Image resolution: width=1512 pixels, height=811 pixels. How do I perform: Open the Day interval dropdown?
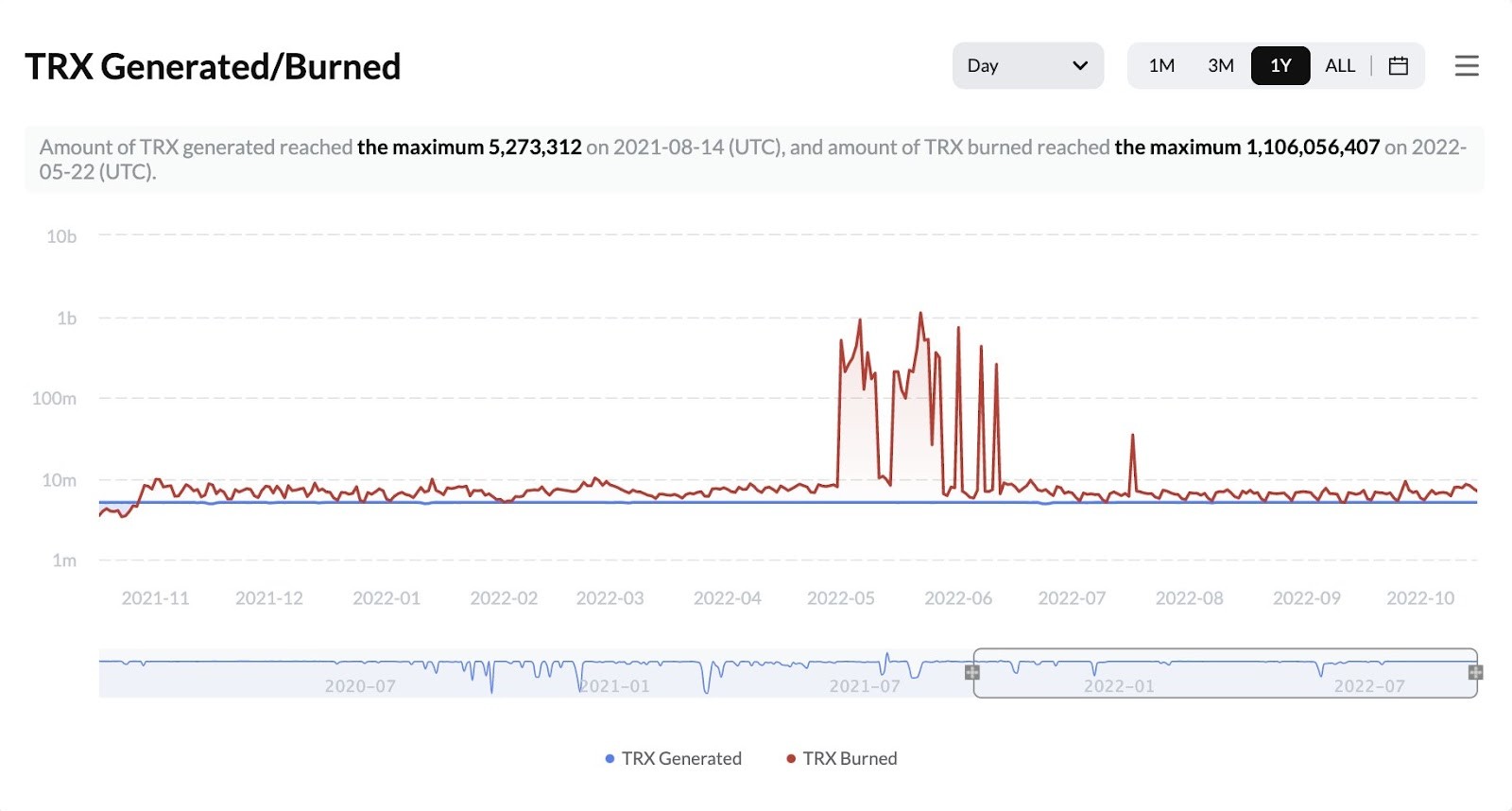coord(1027,65)
